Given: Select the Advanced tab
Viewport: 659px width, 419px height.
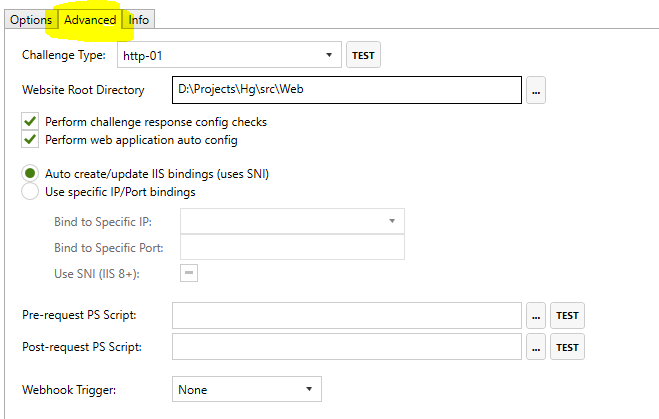Looking at the screenshot, I should [x=90, y=20].
